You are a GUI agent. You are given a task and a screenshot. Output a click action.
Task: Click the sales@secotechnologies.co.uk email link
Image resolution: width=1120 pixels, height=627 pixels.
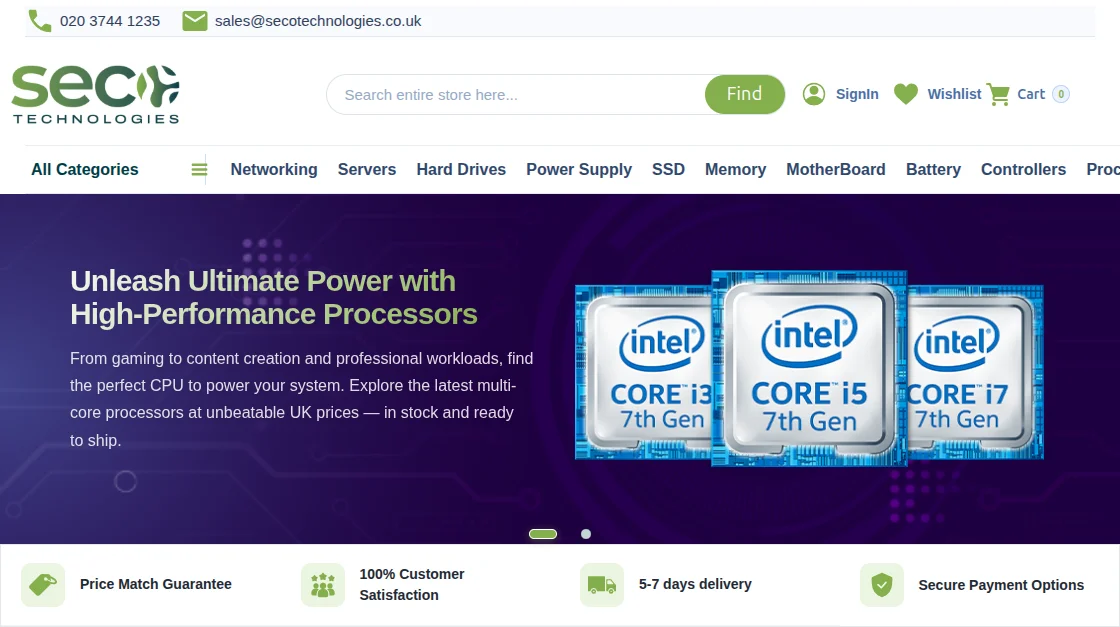click(317, 20)
